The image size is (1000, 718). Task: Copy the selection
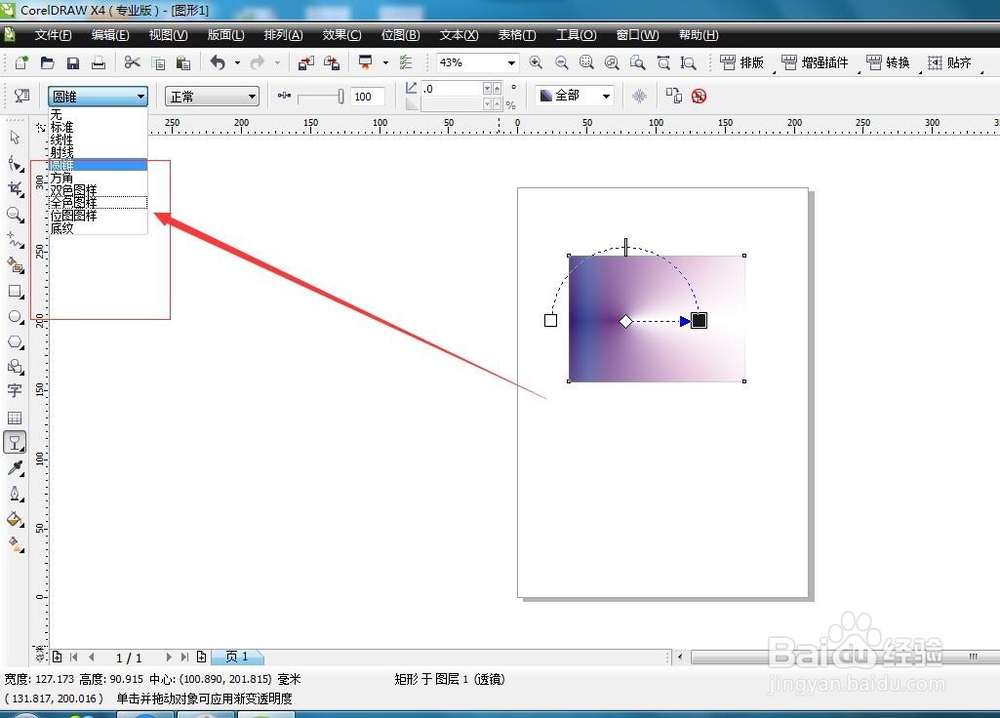pyautogui.click(x=158, y=62)
